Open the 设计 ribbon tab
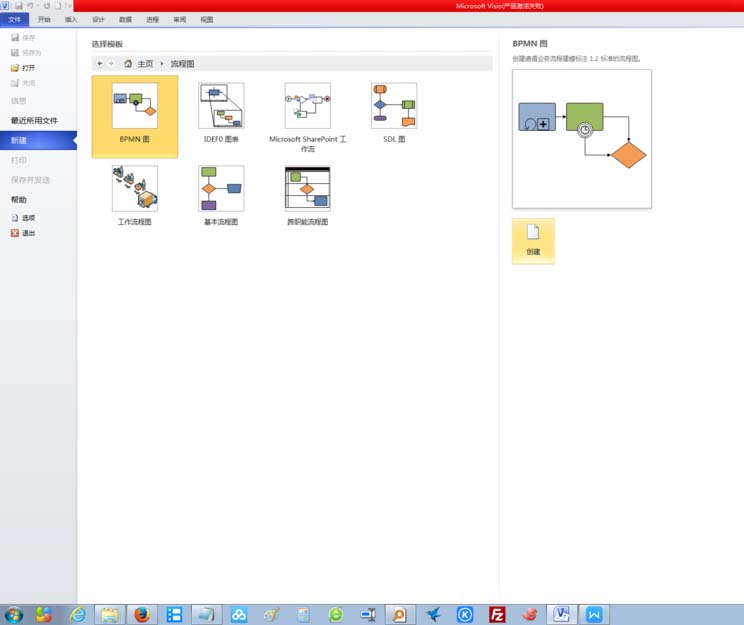744x625 pixels. [98, 19]
